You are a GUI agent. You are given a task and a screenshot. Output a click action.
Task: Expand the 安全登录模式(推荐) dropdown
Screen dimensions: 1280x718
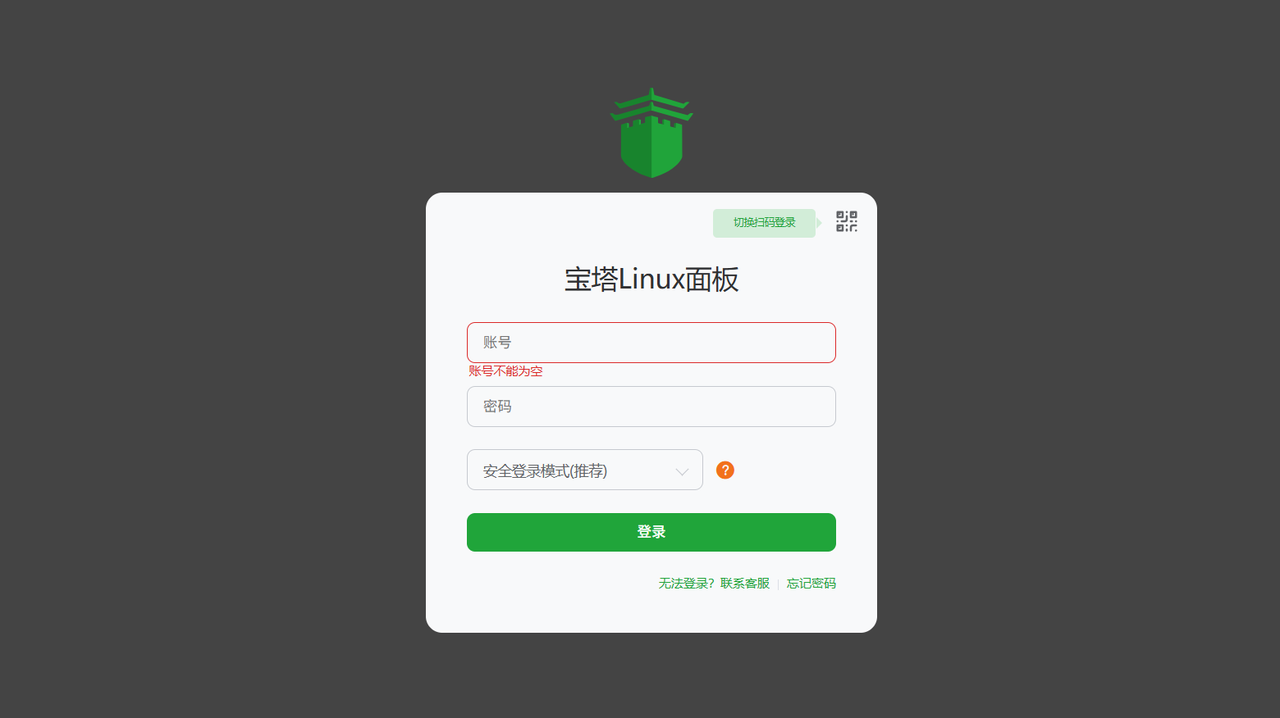(x=585, y=470)
